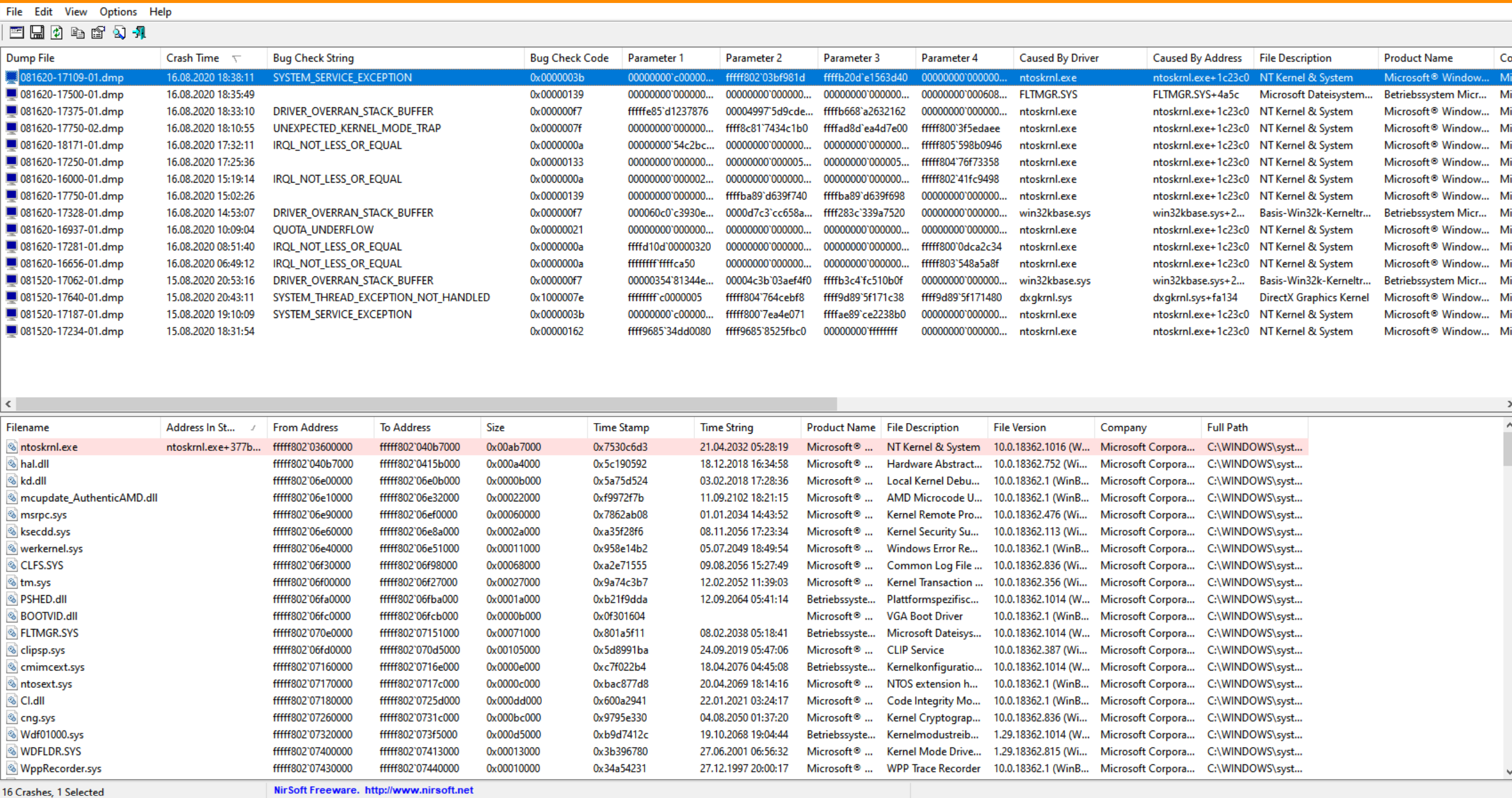Click the lower pane scroll down arrow
The height and width of the screenshot is (798, 1512).
click(1508, 772)
